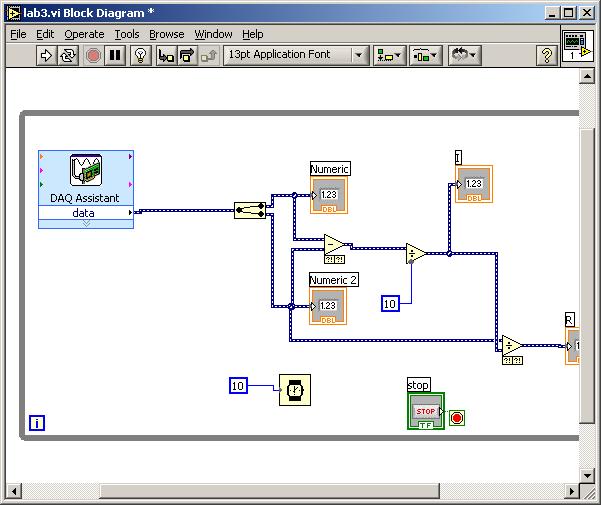
Task: Click the Numeric 2 label text
Action: [334, 280]
